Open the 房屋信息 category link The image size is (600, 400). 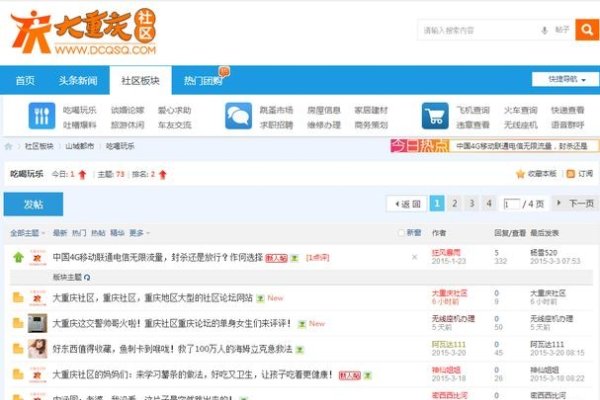tap(324, 110)
